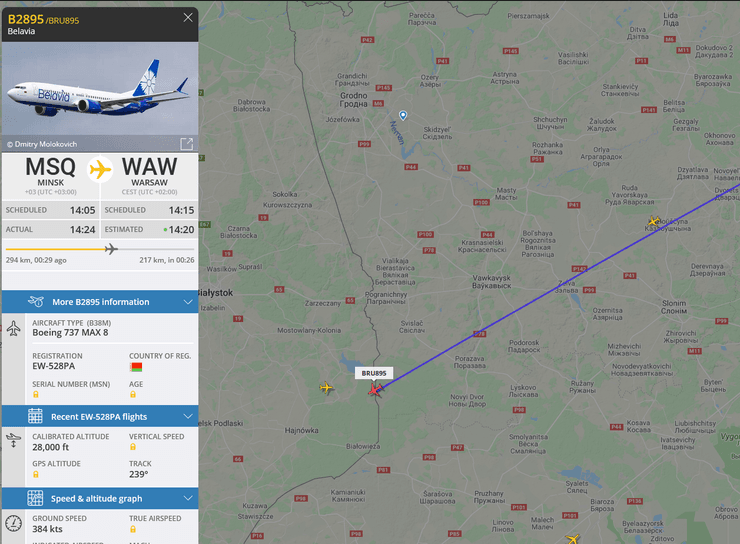Click the lock icon under Serial Number
740x544 pixels.
pos(36,394)
